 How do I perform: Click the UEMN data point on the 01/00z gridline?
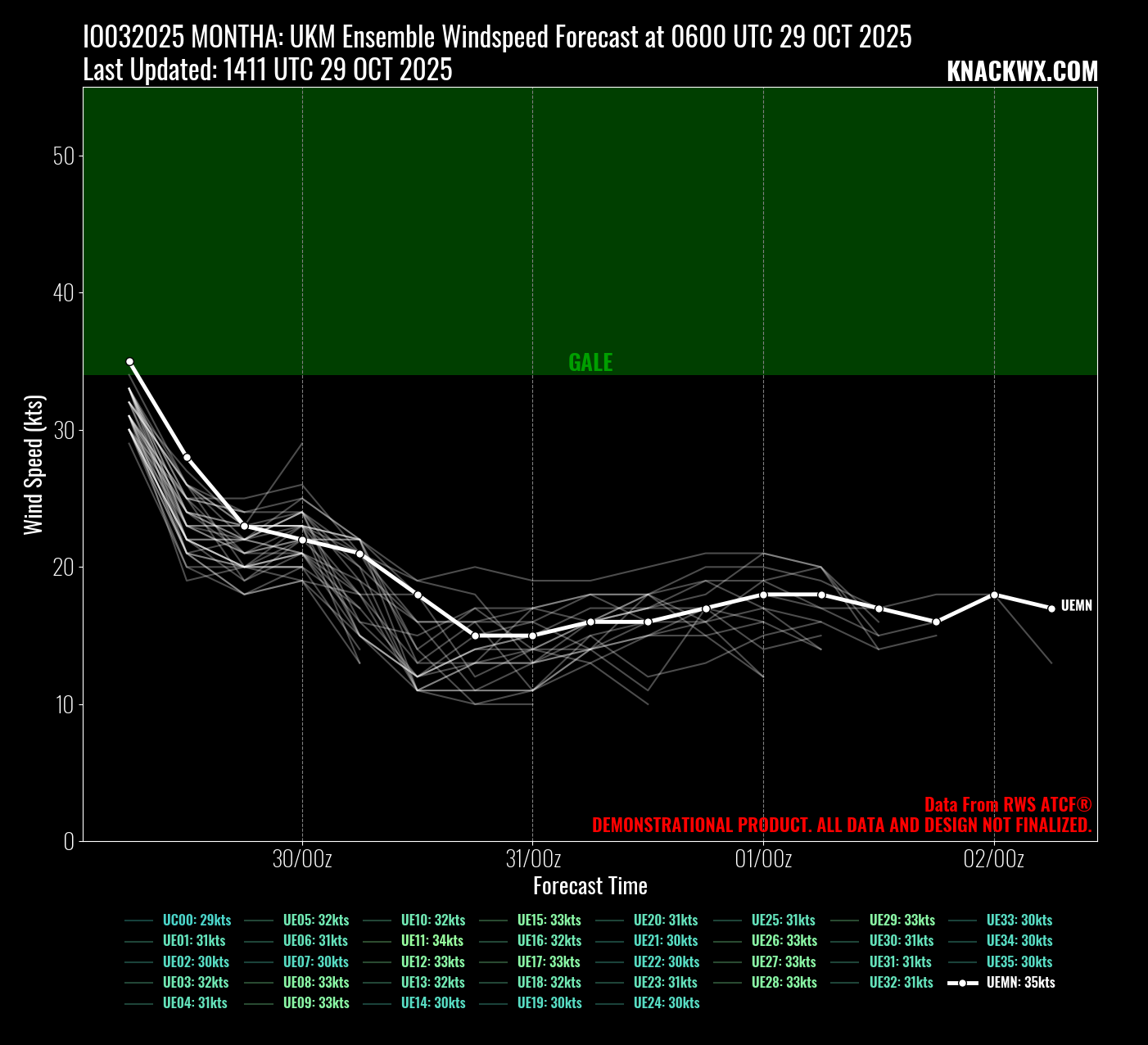pos(763,595)
